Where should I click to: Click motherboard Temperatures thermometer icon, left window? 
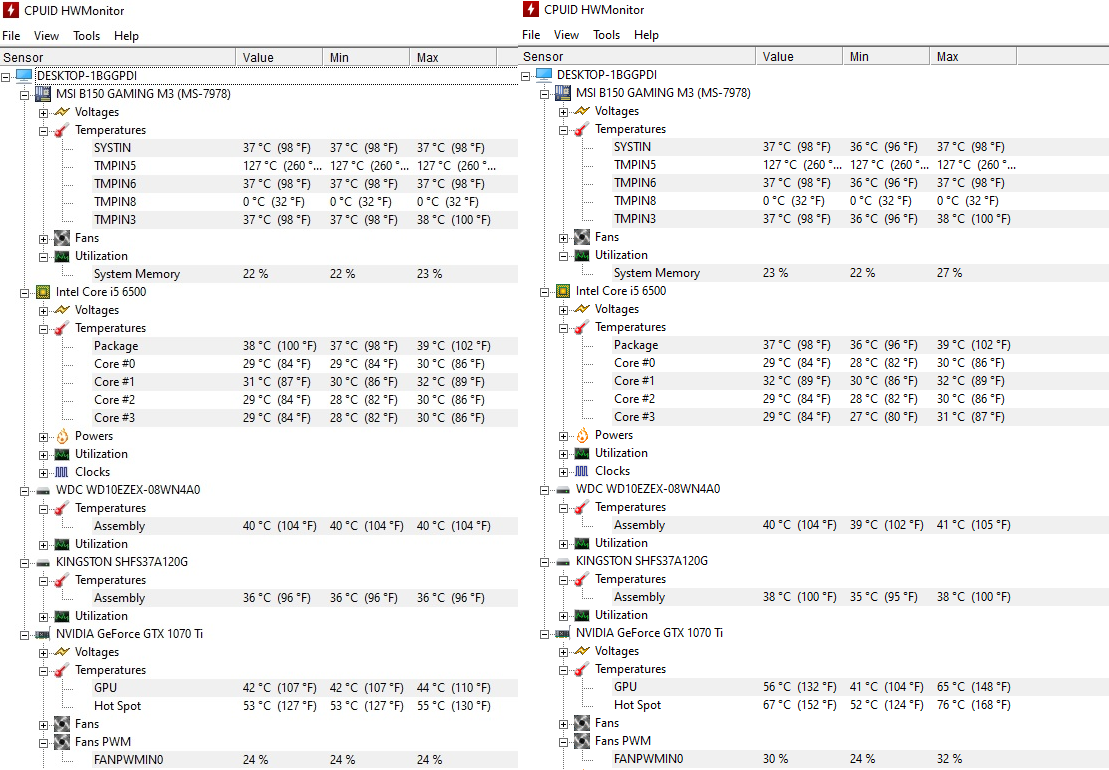pyautogui.click(x=62, y=130)
